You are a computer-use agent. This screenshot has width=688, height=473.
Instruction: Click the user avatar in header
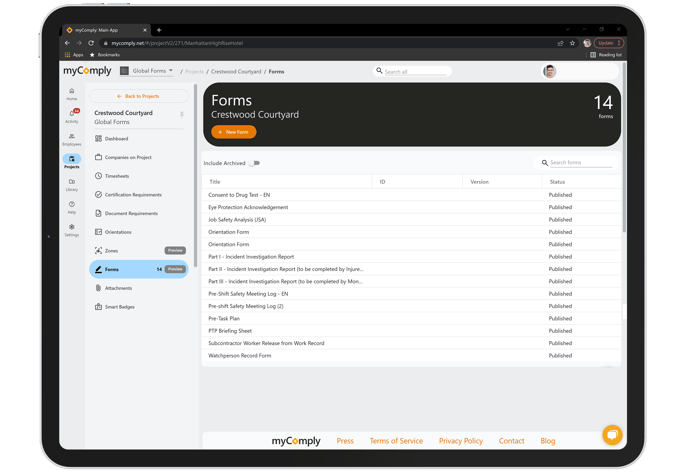point(549,71)
